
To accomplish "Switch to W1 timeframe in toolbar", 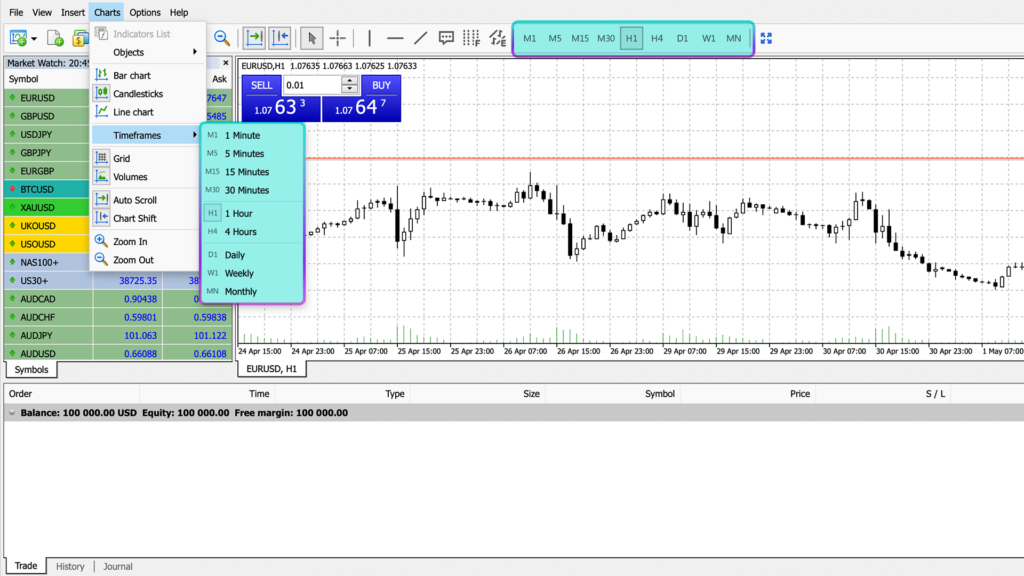I will pos(709,39).
